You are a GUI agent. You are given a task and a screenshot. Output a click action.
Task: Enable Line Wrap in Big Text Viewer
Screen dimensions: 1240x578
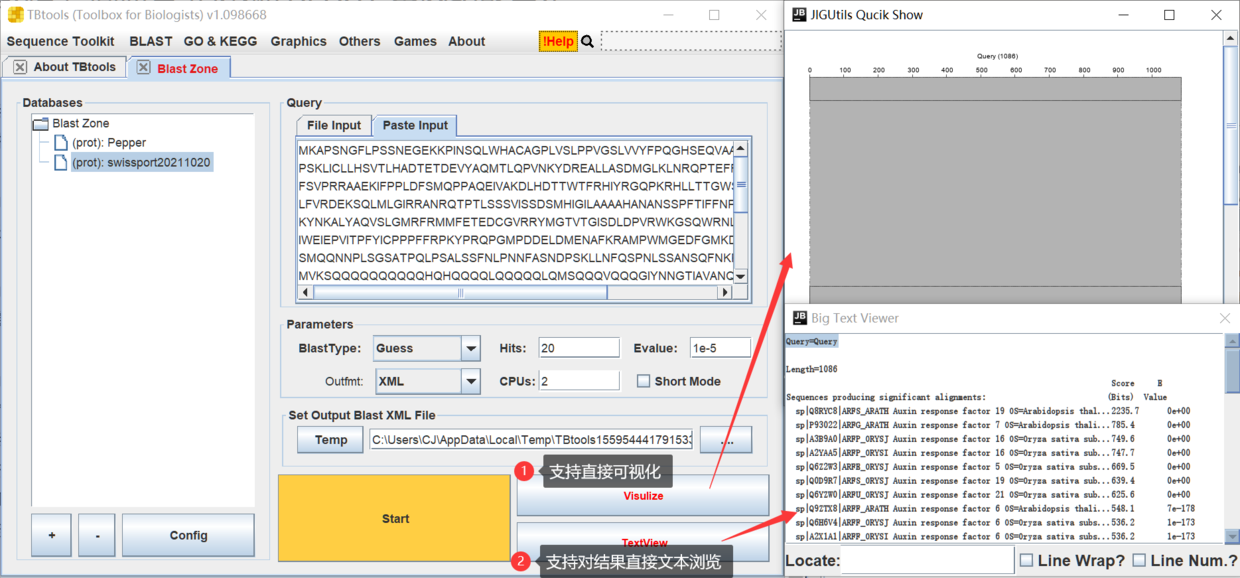pos(1026,561)
